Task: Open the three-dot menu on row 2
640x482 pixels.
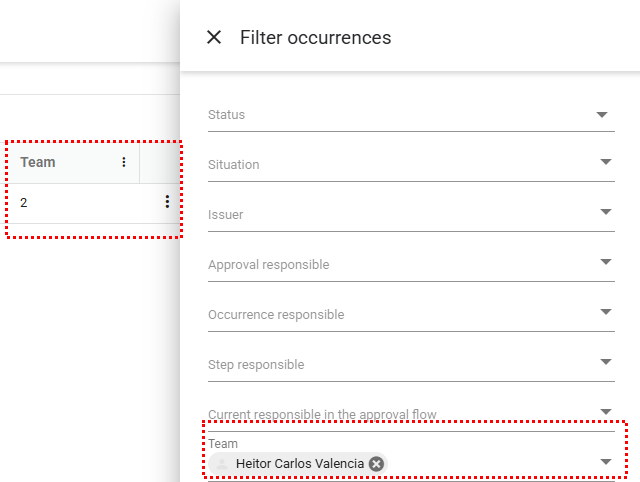Action: (167, 202)
